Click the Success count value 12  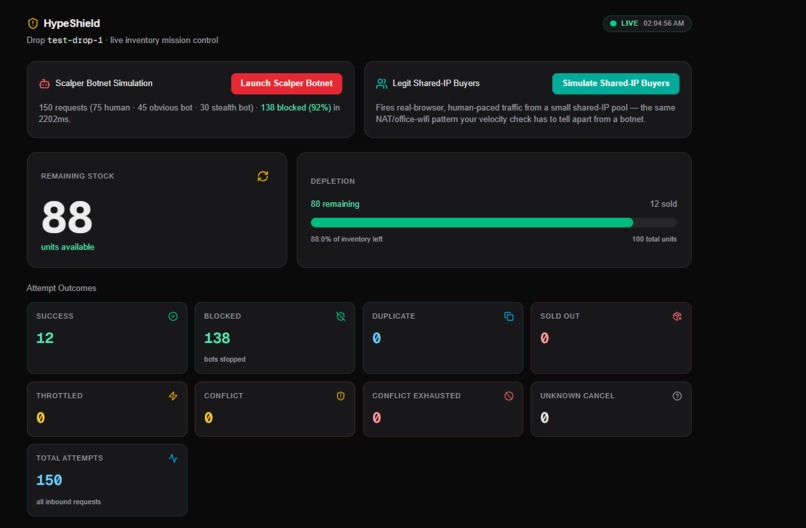(45, 338)
